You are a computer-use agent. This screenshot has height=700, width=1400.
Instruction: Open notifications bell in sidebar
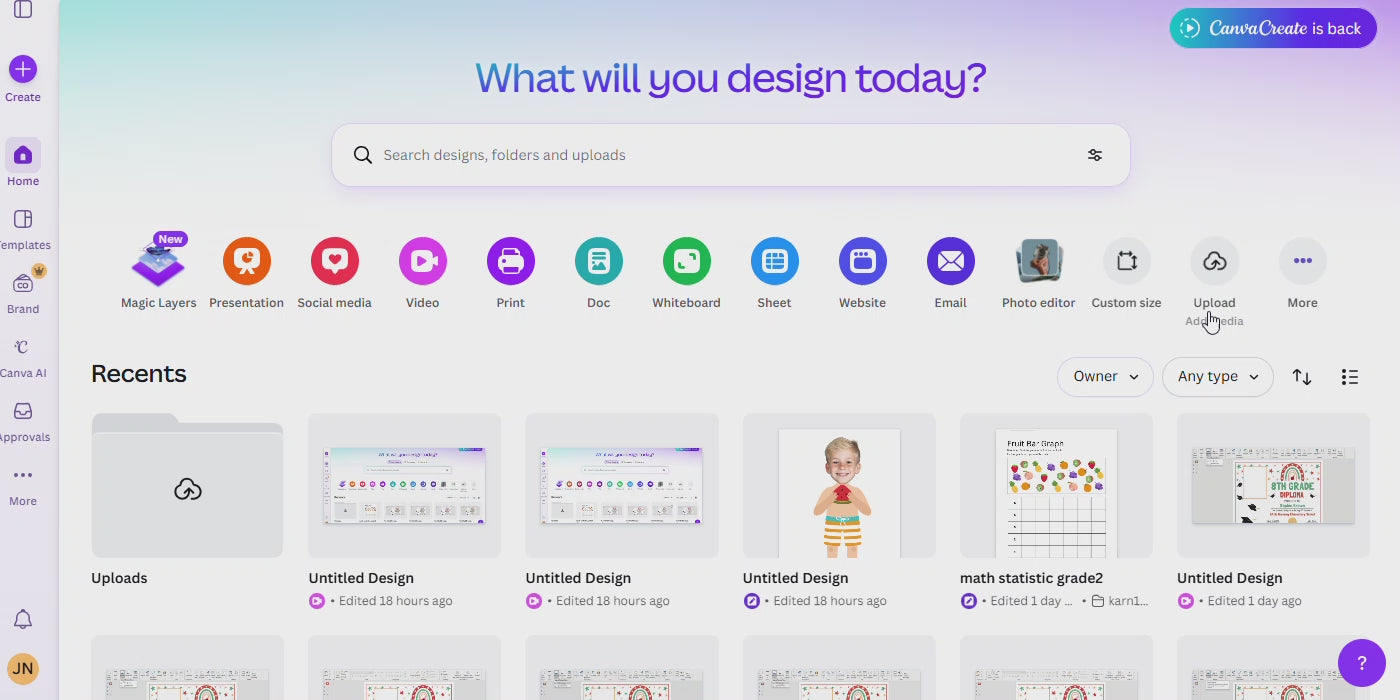click(23, 620)
